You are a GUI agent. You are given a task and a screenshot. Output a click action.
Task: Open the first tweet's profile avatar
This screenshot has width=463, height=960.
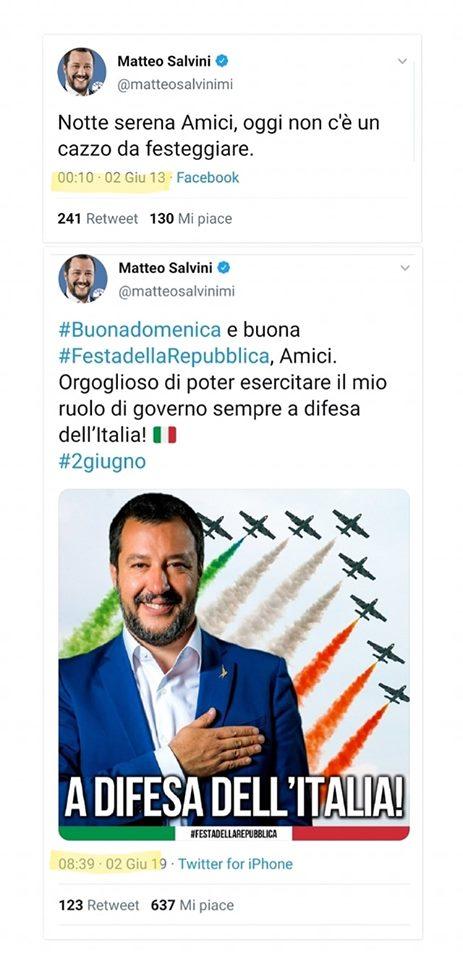tap(82, 72)
